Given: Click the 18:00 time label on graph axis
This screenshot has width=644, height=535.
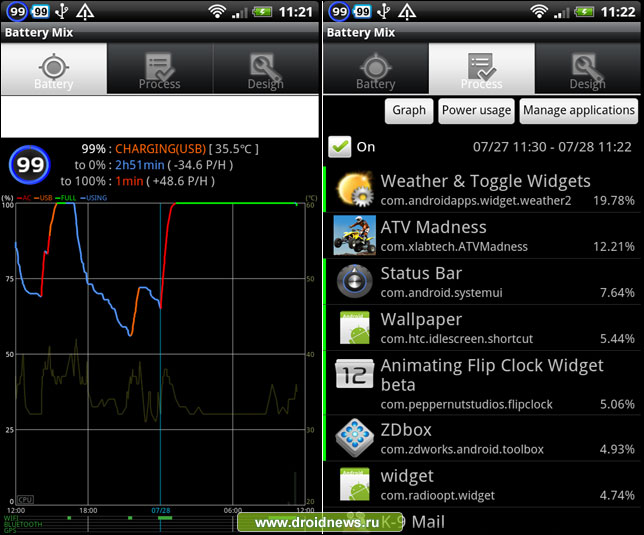Looking at the screenshot, I should click(x=88, y=510).
